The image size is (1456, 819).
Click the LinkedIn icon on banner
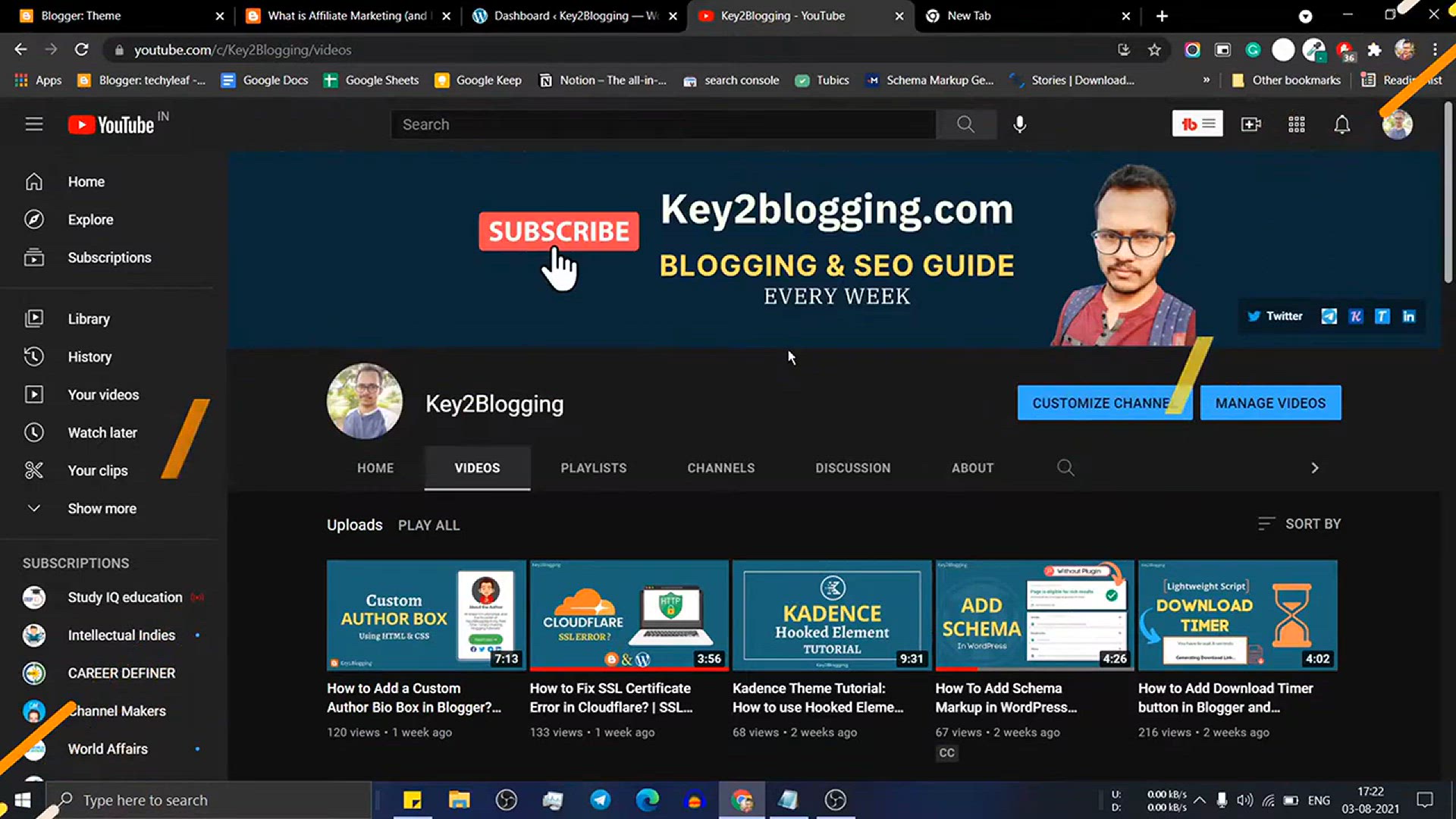(1408, 316)
